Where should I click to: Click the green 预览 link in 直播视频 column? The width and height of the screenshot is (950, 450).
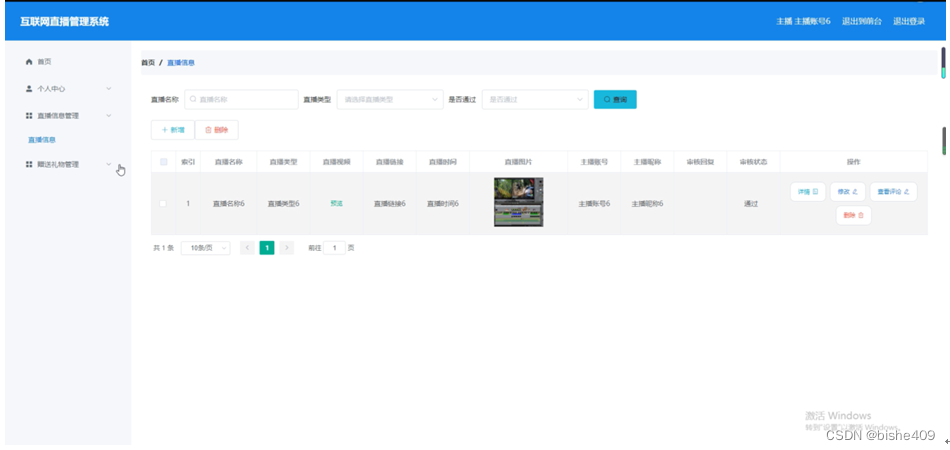[x=336, y=203]
